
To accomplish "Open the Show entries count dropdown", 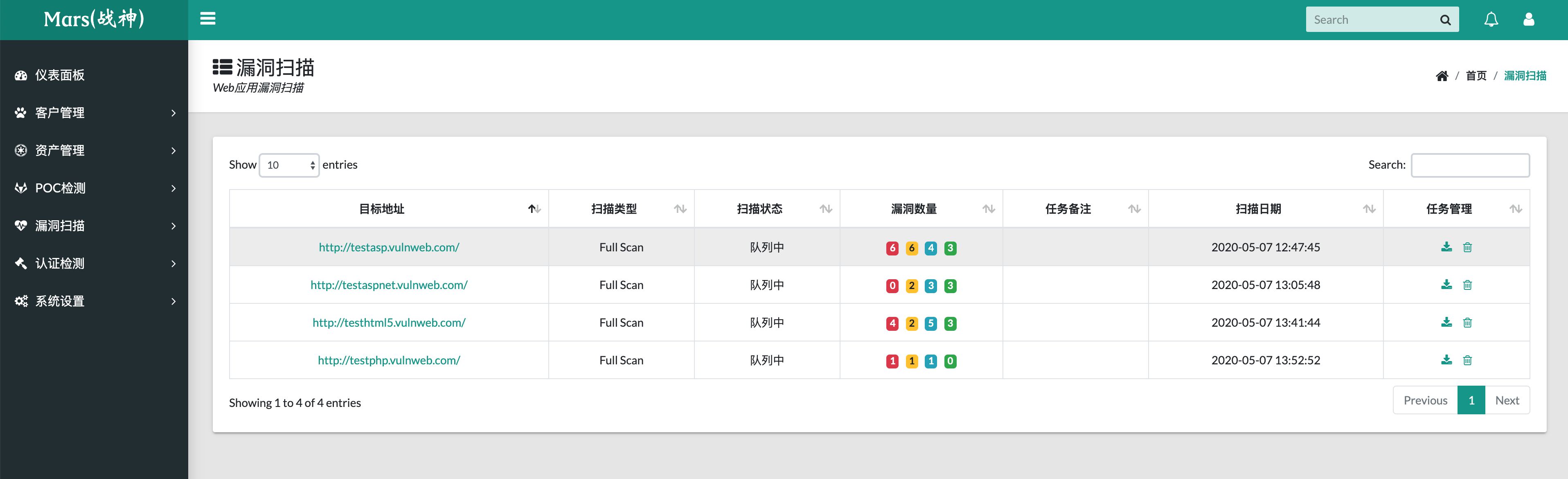I will 289,165.
